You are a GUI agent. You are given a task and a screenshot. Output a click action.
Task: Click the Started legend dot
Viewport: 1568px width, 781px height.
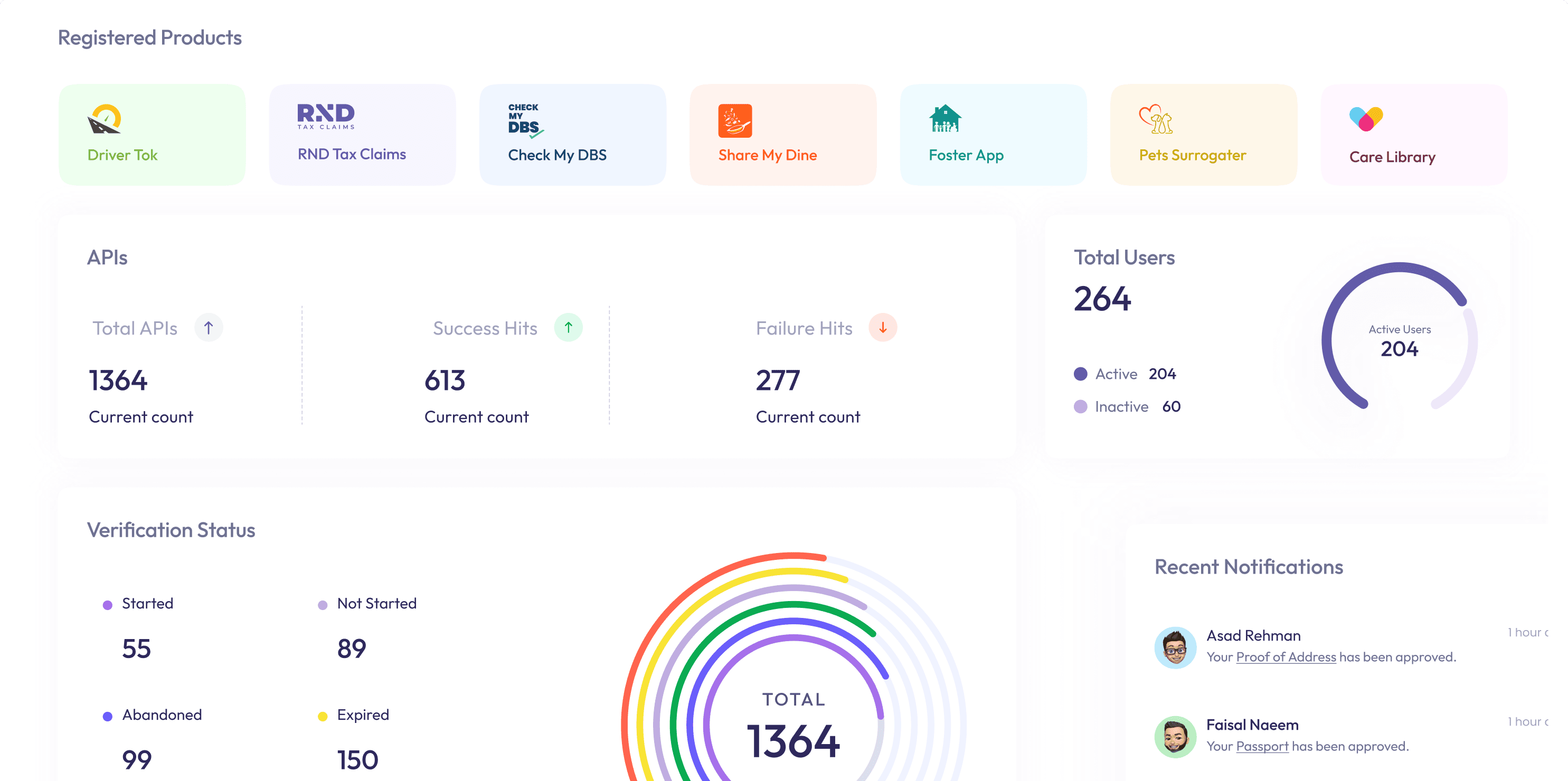pyautogui.click(x=108, y=605)
